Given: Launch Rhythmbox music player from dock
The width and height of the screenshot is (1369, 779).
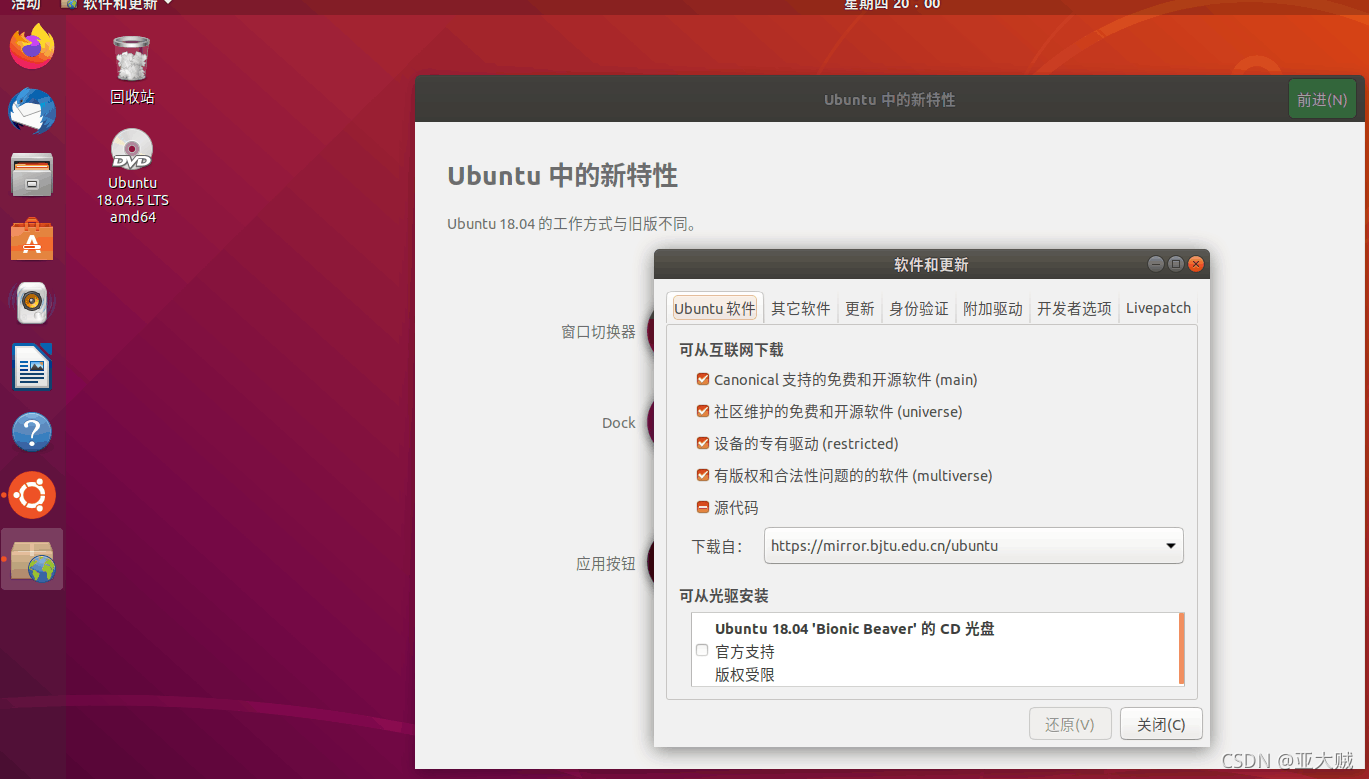Looking at the screenshot, I should (32, 303).
